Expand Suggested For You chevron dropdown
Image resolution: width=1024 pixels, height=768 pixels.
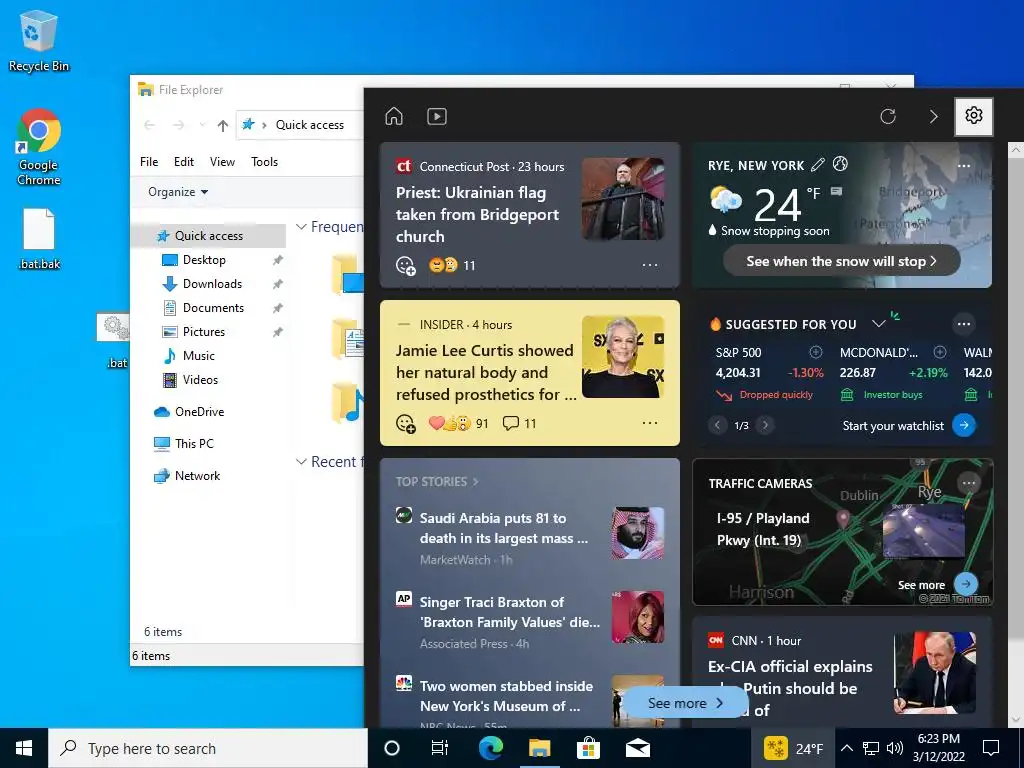(878, 324)
